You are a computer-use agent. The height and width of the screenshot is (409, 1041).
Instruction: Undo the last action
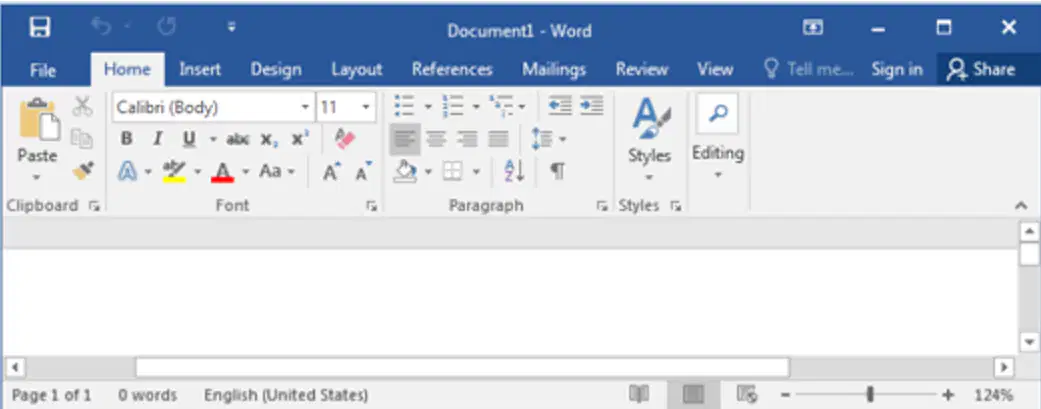click(100, 28)
